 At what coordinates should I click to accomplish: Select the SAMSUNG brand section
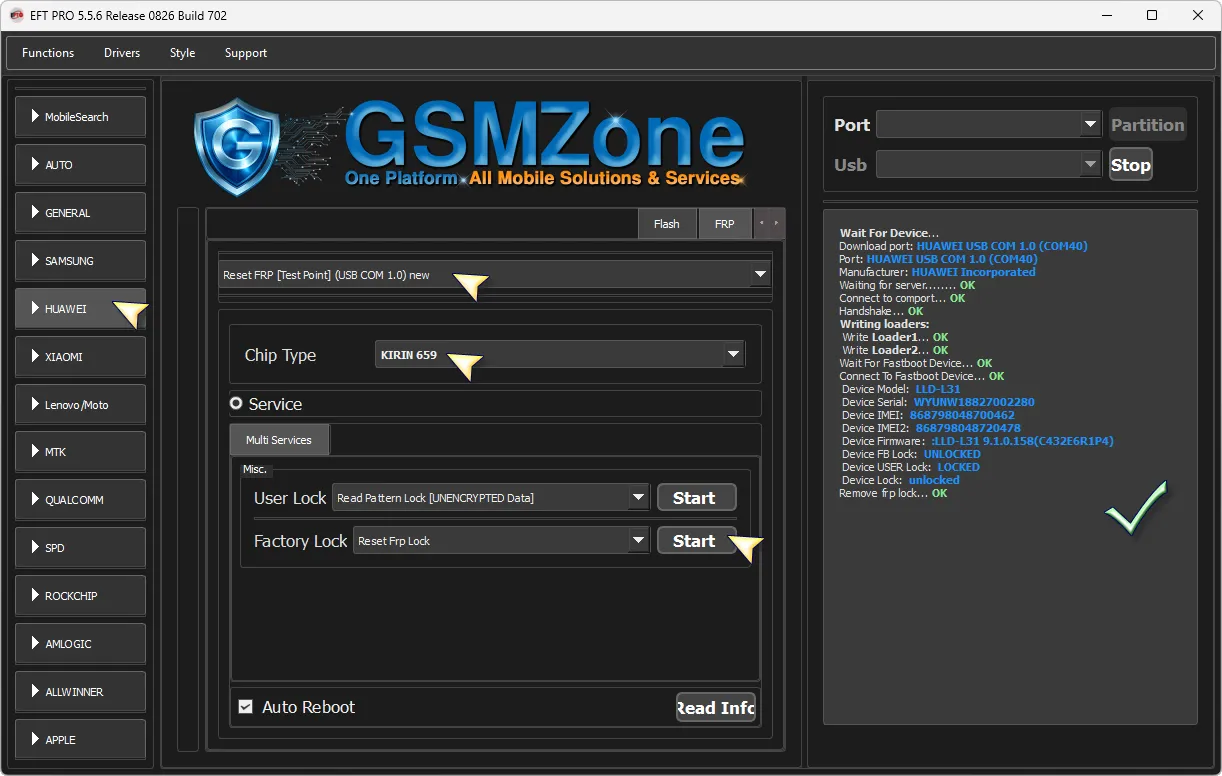point(80,261)
